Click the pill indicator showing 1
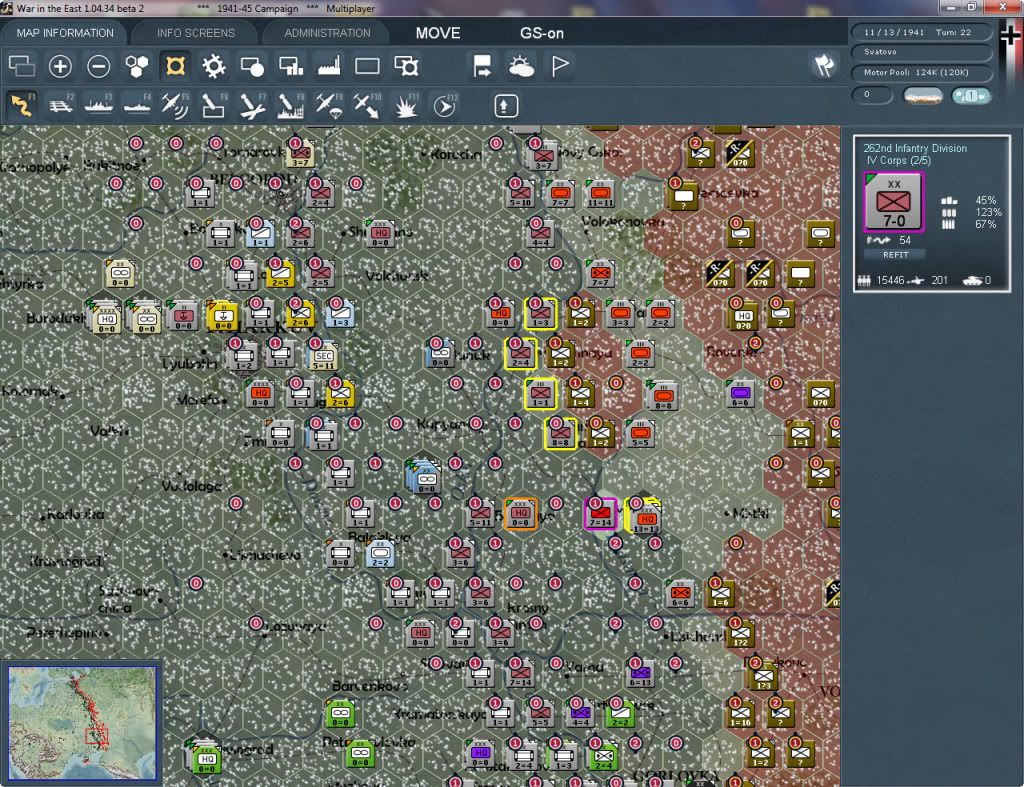The width and height of the screenshot is (1024, 787). click(x=971, y=96)
